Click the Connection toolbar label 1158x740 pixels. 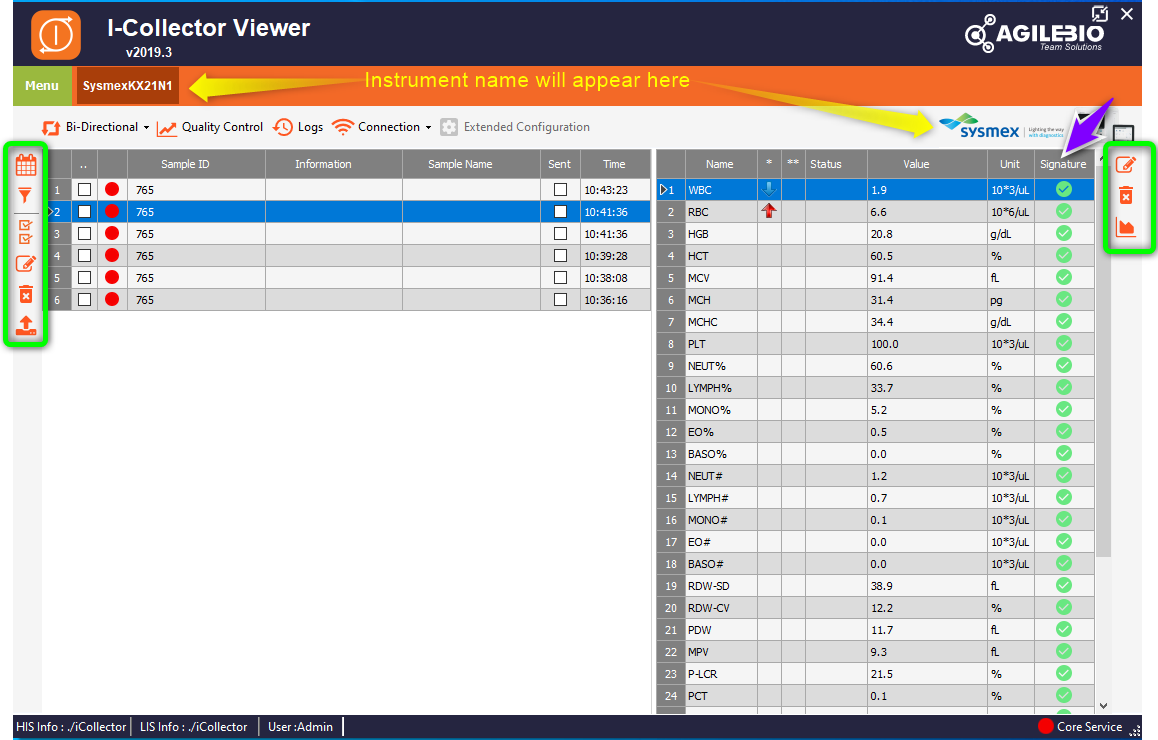(x=389, y=127)
